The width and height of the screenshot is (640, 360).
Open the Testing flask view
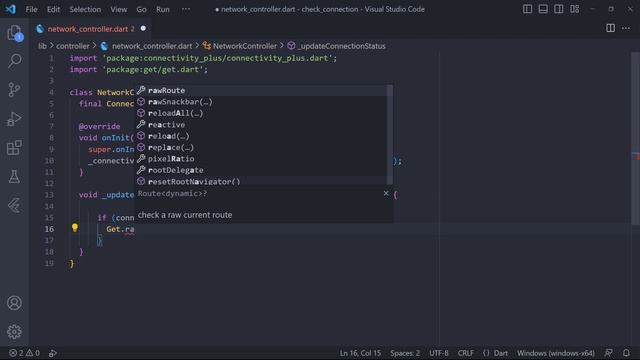(x=14, y=177)
